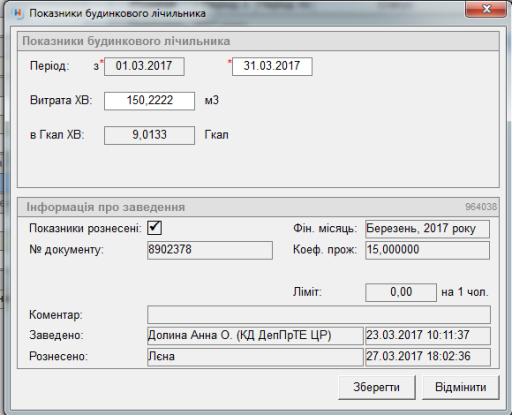Close the Показники будинкового лічильника dialog
This screenshot has width=512, height=415.
tap(486, 9)
